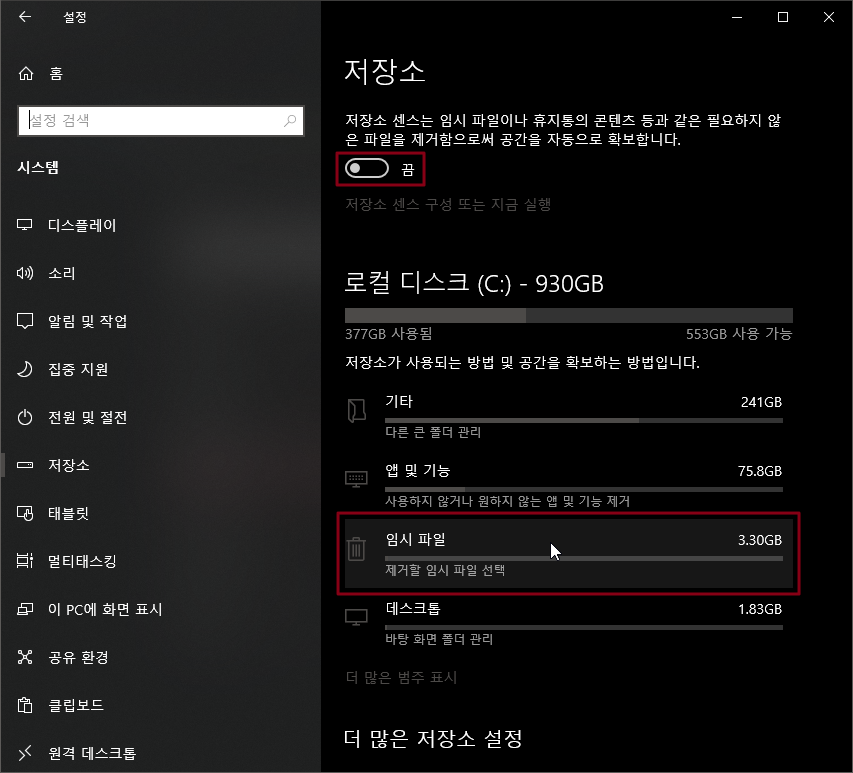Viewport: 853px width, 773px height.
Task: Select 알림 및 작업 in sidebar
Action: [x=160, y=321]
